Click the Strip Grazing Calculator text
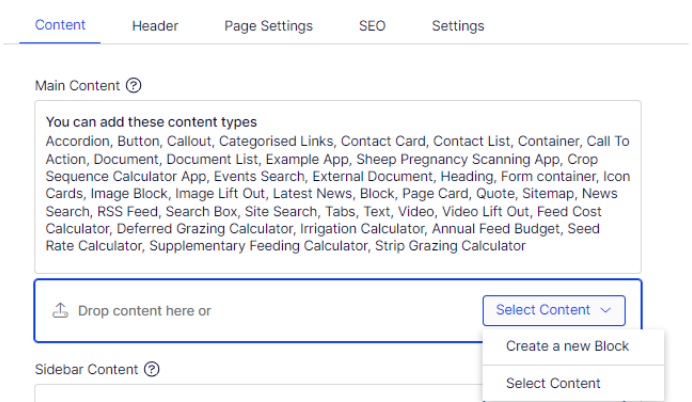Screen dimensions: 692x402 pyautogui.click(x=450, y=246)
